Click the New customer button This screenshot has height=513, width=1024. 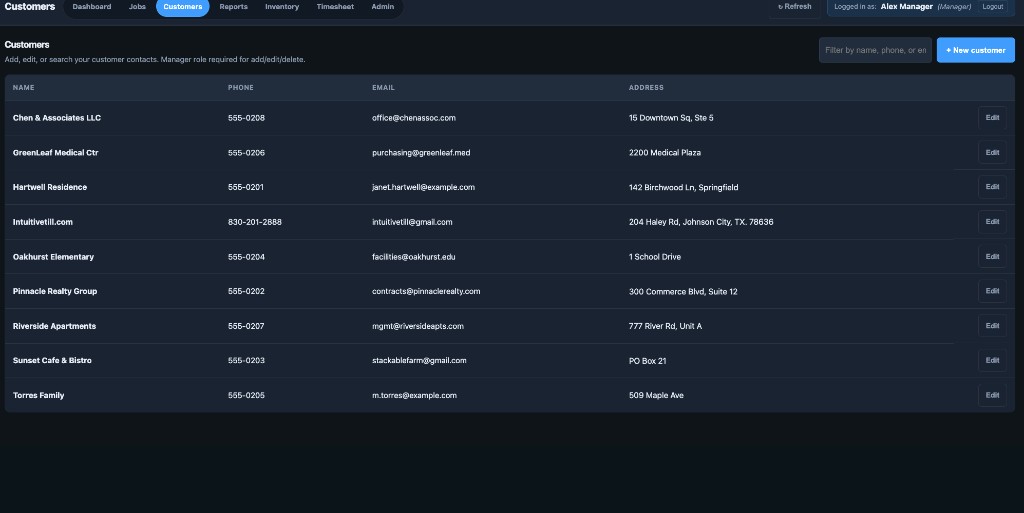pos(976,50)
